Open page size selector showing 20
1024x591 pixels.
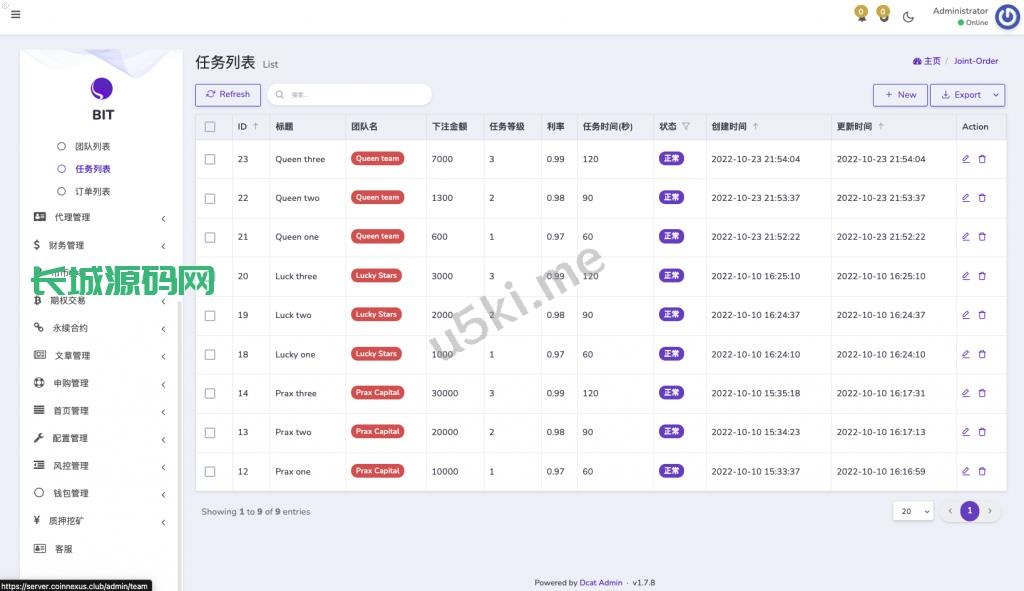click(912, 511)
